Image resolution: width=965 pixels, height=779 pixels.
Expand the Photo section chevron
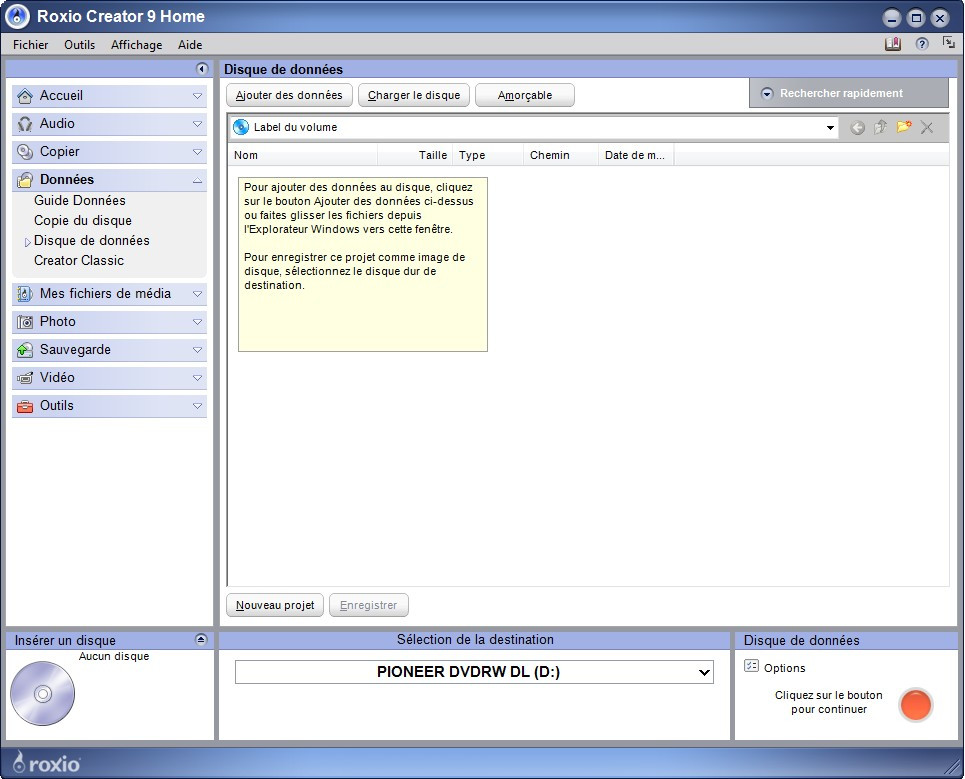click(x=197, y=322)
